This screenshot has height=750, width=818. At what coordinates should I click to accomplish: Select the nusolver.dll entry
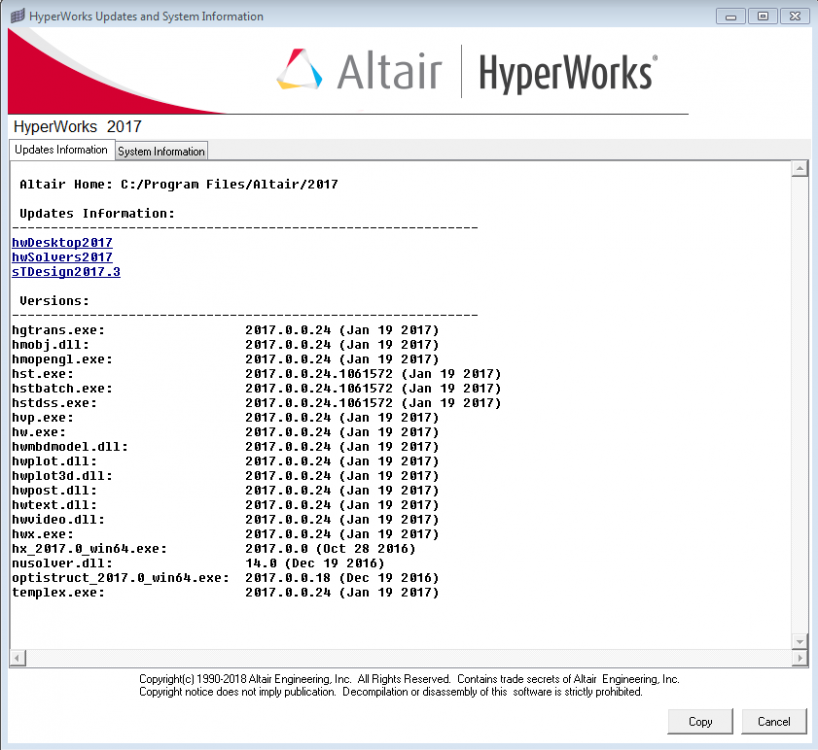198,564
